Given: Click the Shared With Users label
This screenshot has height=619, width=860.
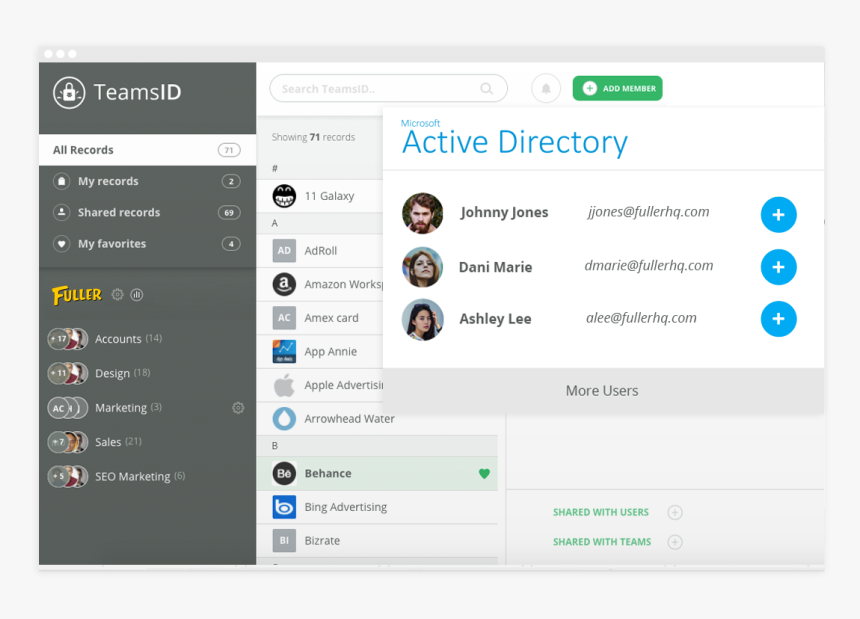Looking at the screenshot, I should (601, 512).
